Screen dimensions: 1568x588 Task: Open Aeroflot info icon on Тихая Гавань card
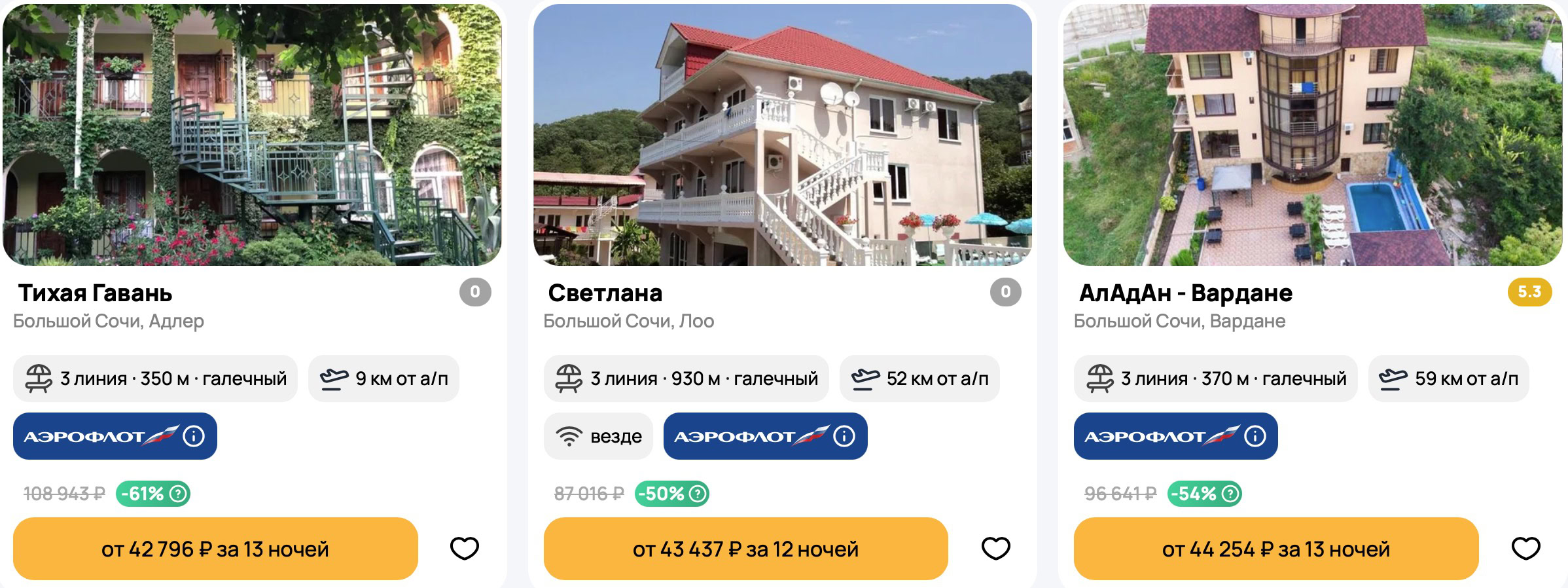click(194, 436)
